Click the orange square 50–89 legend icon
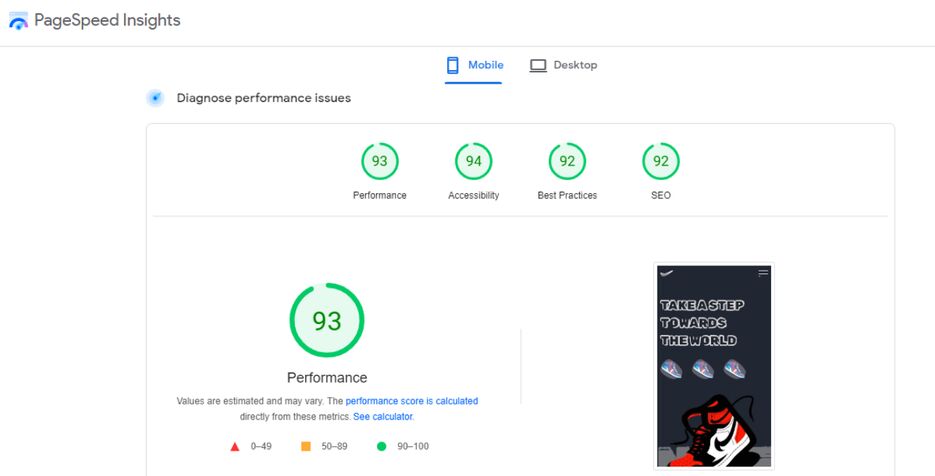Screen dimensions: 935x476 [306, 446]
